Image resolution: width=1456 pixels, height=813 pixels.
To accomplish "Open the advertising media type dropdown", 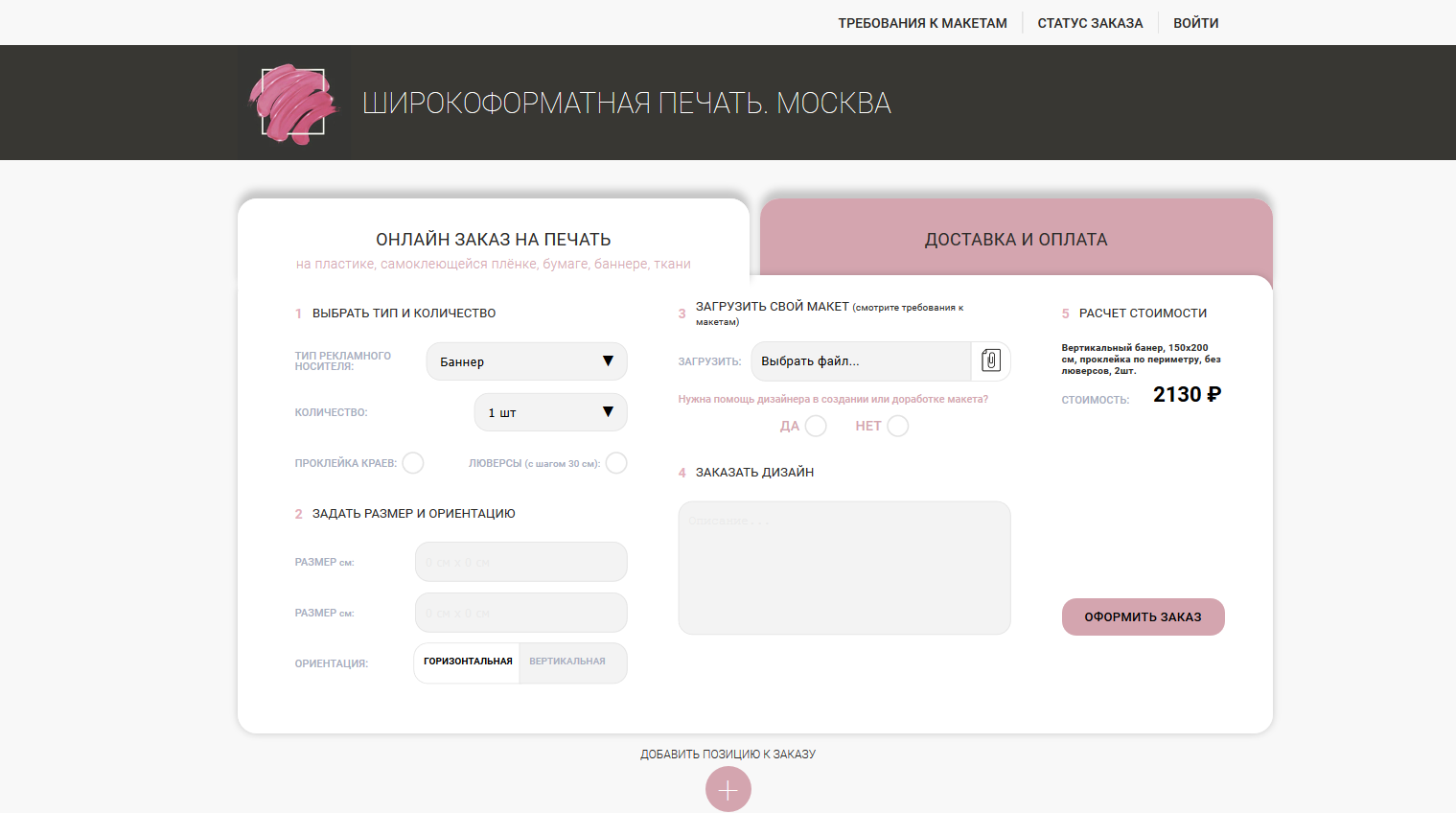I will tap(526, 361).
